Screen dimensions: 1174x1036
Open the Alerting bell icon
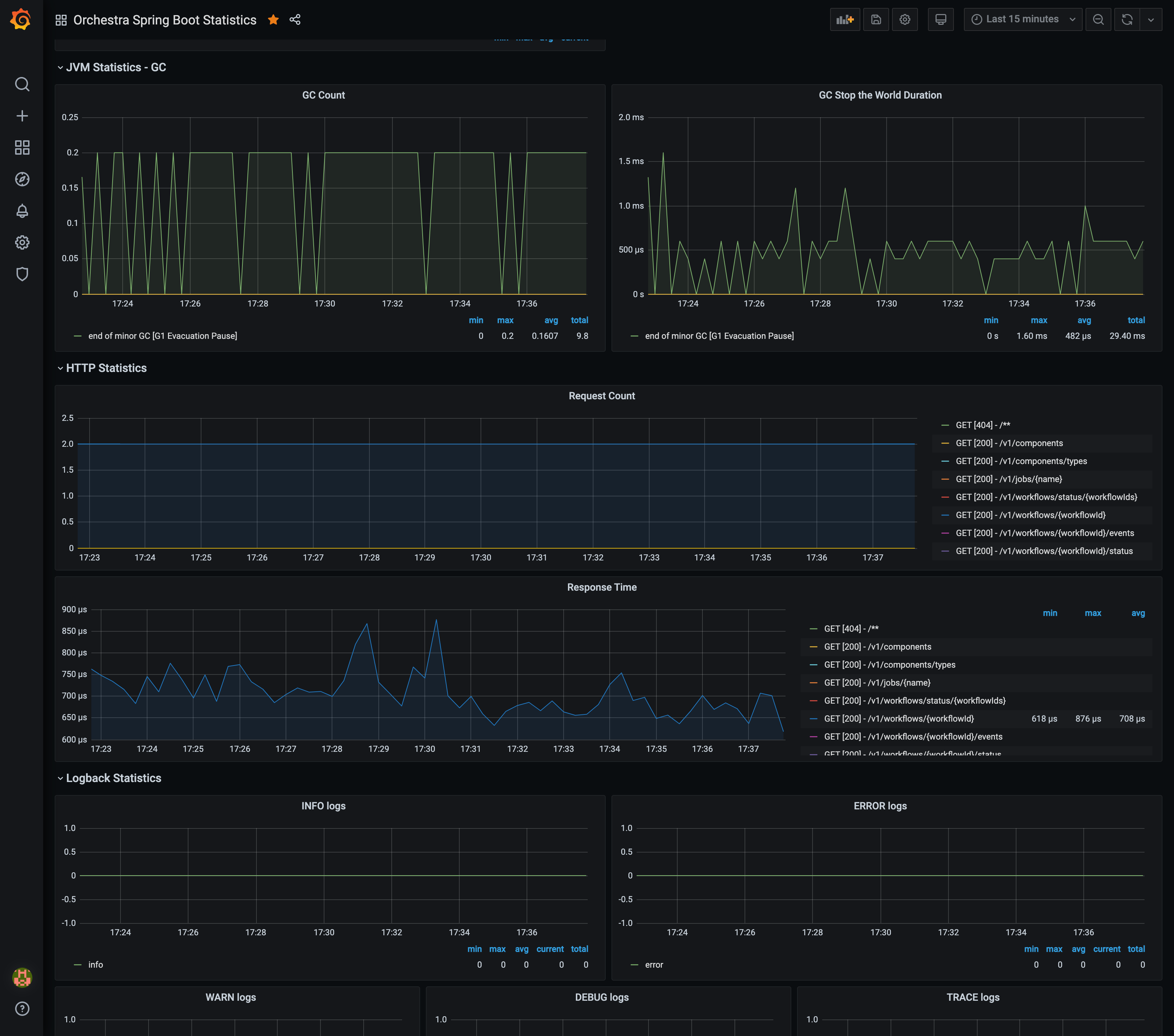coord(22,211)
